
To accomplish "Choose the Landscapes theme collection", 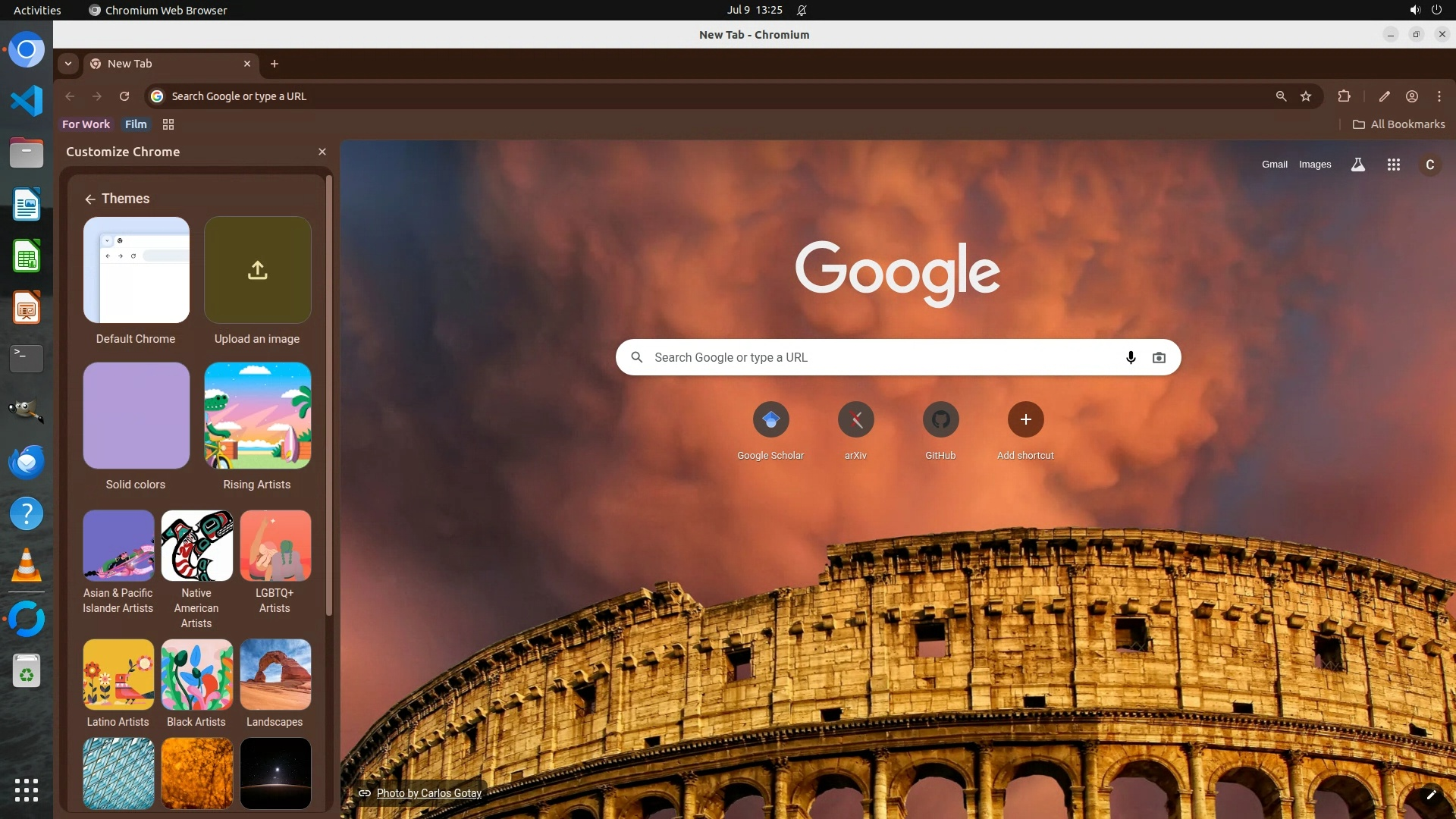I will click(x=275, y=675).
